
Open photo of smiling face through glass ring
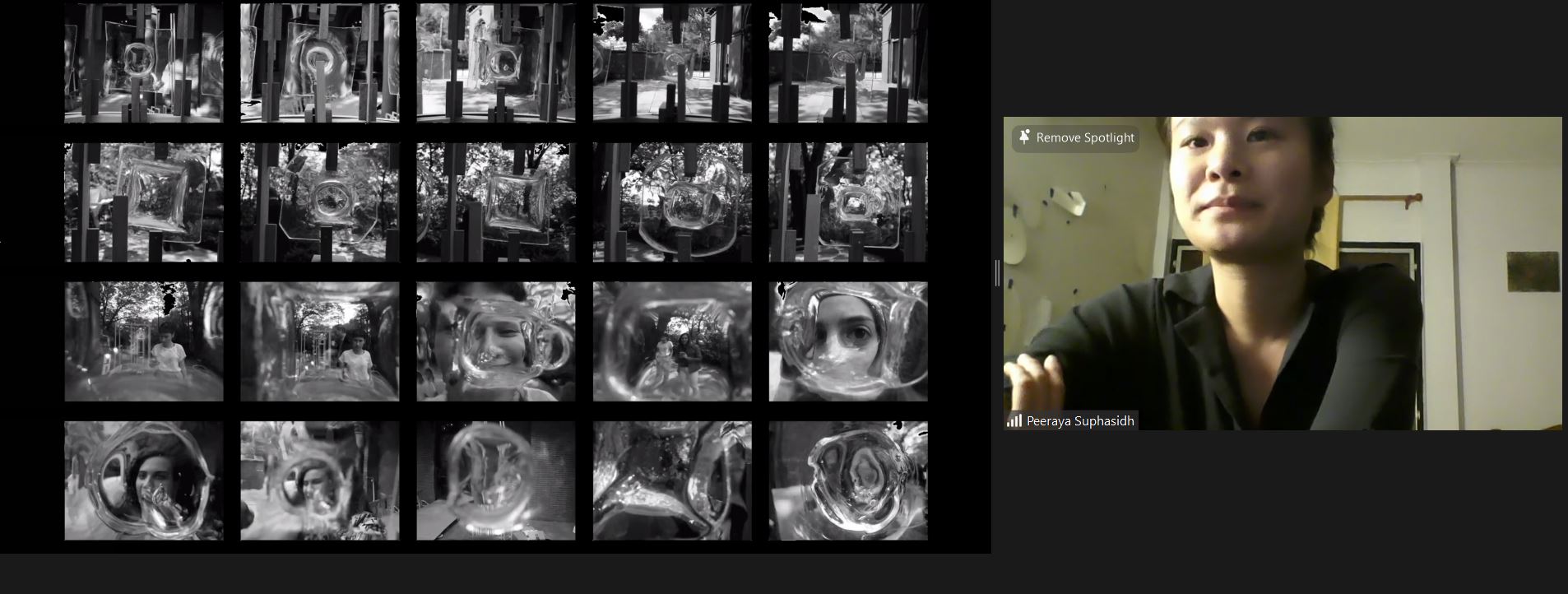496,341
